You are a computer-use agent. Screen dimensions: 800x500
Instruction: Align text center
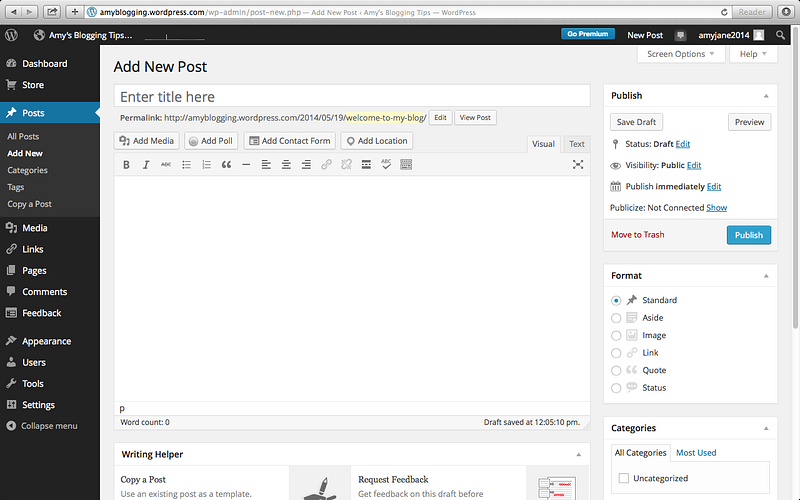coord(286,164)
